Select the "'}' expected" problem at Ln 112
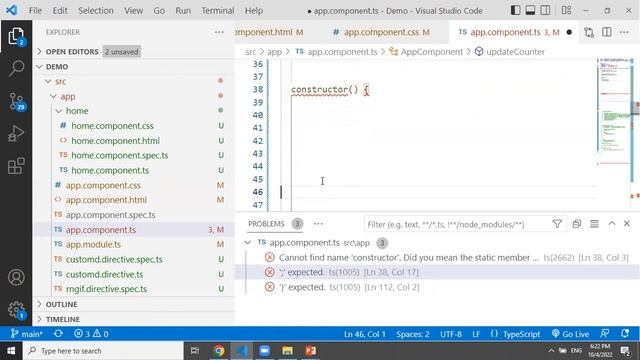The image size is (640, 360). [437, 287]
